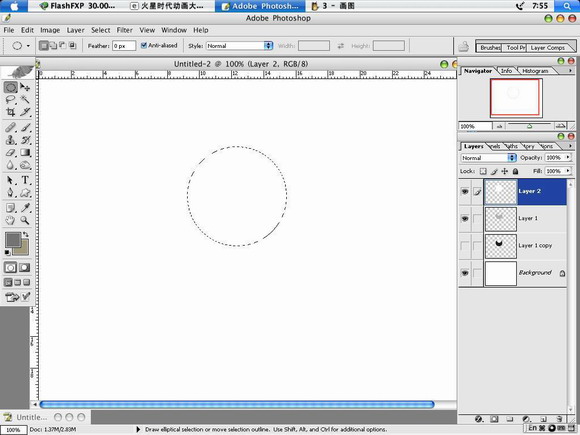Choose the Lasso tool

click(10, 99)
